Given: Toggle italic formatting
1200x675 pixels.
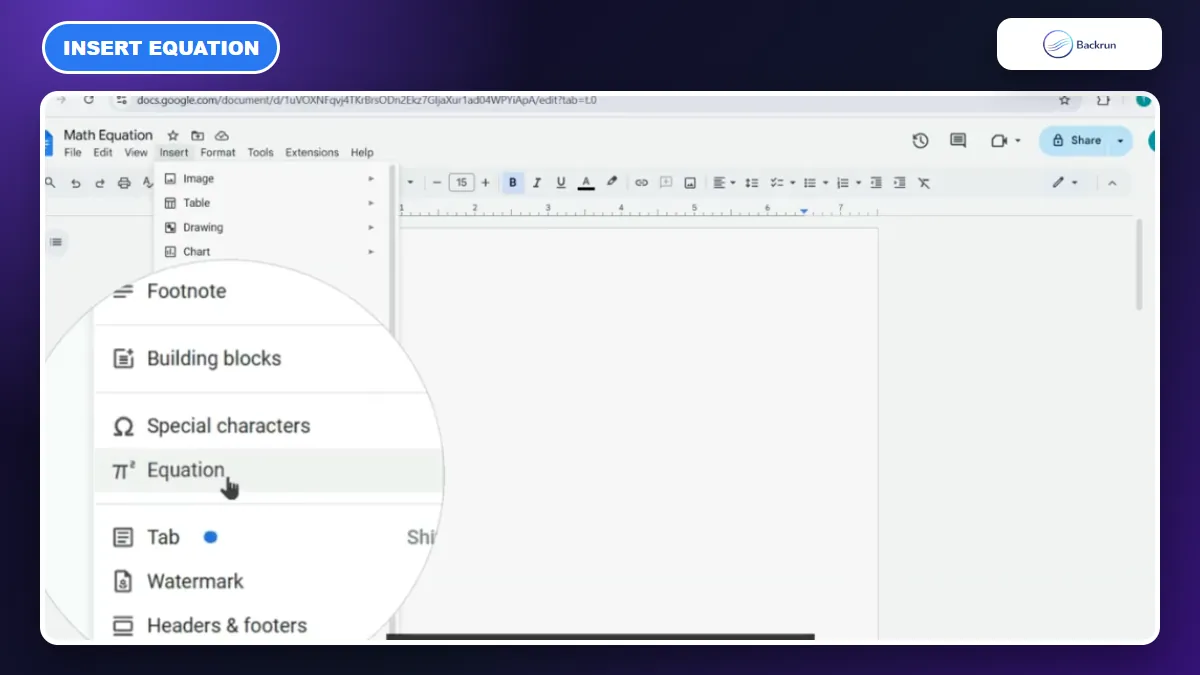Looking at the screenshot, I should pos(537,182).
